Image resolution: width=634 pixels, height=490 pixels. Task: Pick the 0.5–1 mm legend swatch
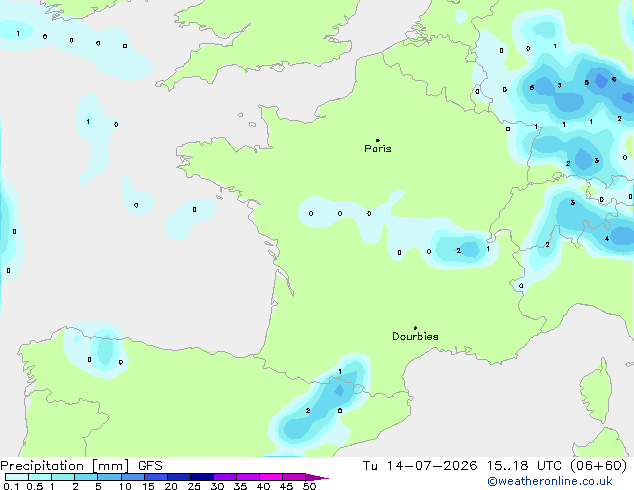(x=40, y=477)
